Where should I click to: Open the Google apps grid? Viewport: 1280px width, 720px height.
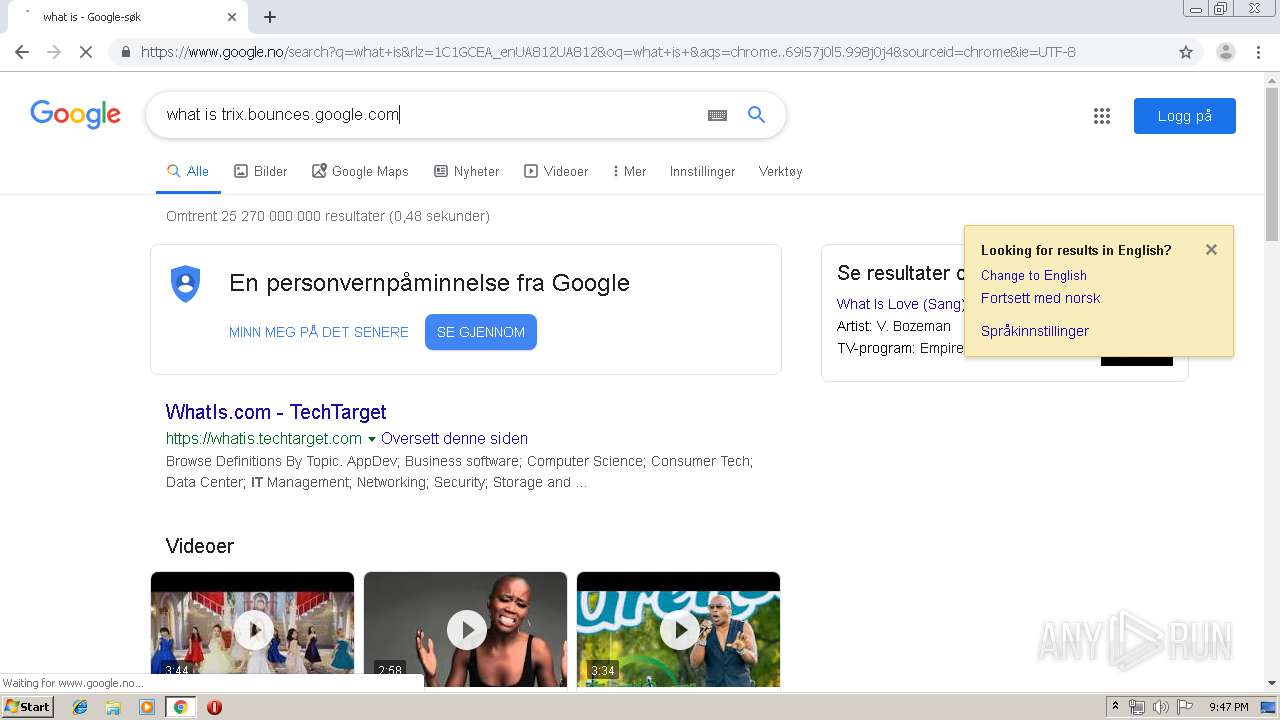1102,116
